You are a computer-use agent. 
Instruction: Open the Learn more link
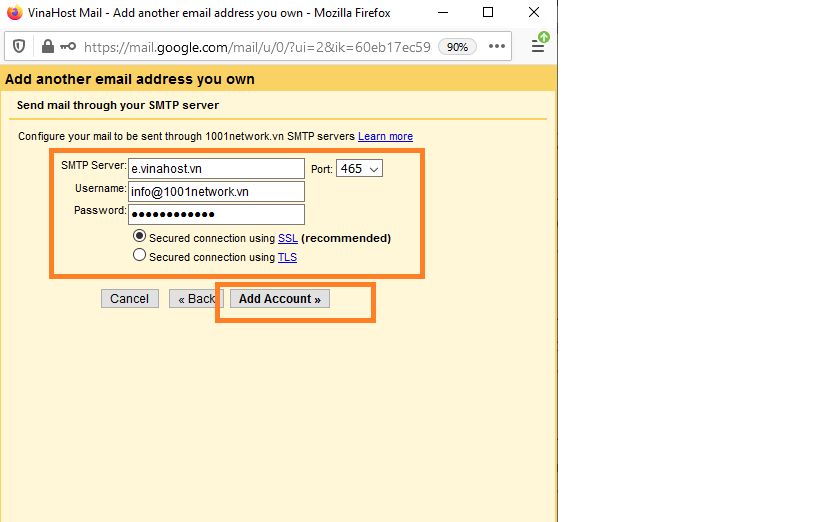pos(385,136)
